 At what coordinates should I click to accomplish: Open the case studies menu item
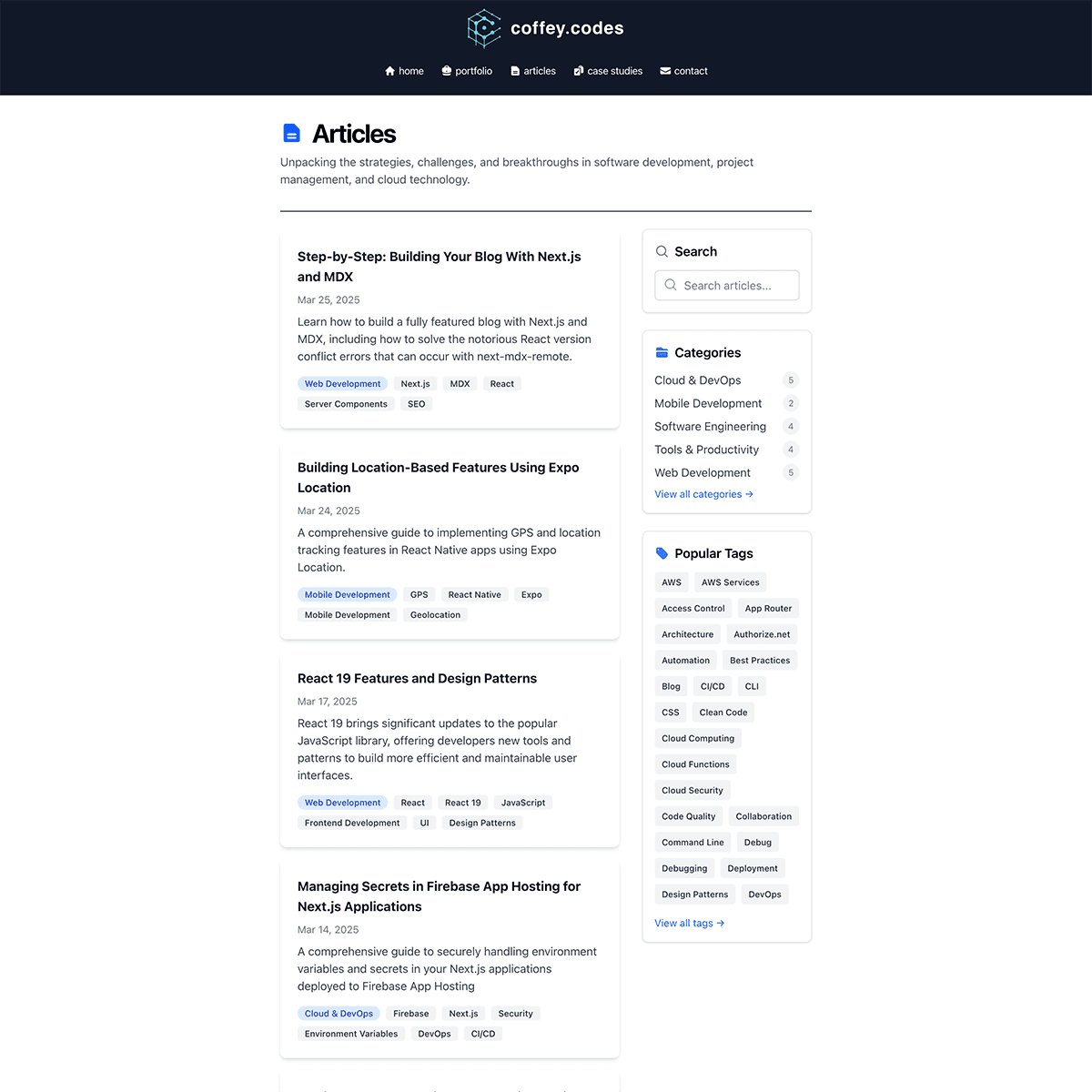[x=608, y=71]
